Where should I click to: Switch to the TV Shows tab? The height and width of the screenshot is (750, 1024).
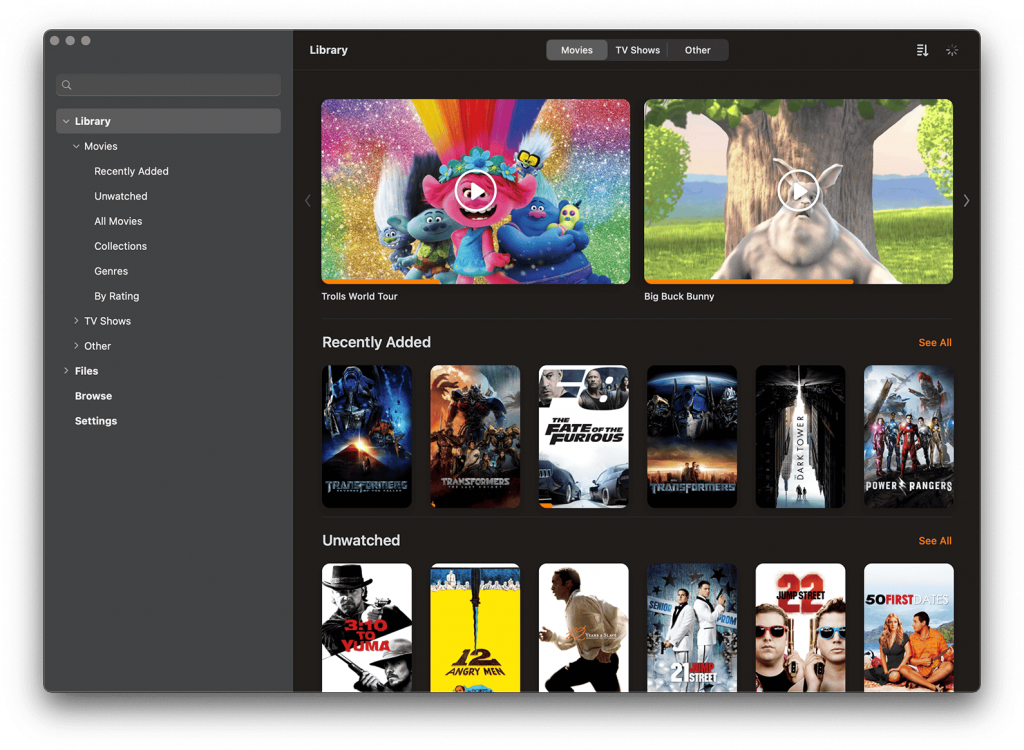pos(637,50)
